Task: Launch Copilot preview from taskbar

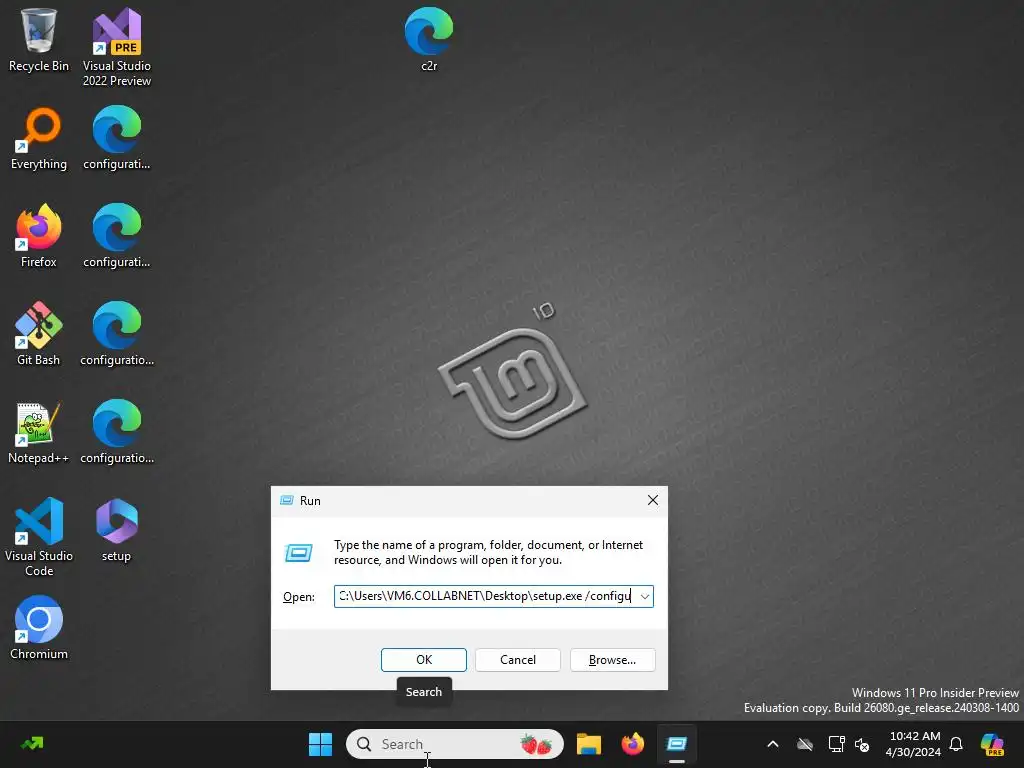Action: click(x=992, y=744)
